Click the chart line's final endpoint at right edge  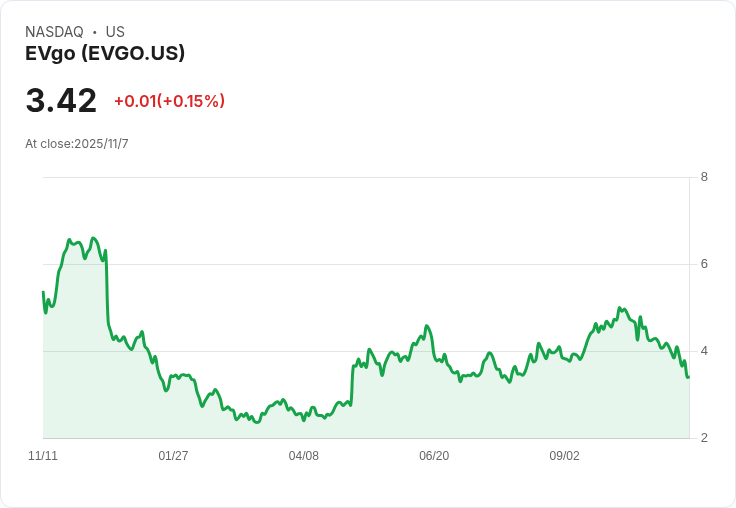pyautogui.click(x=688, y=377)
